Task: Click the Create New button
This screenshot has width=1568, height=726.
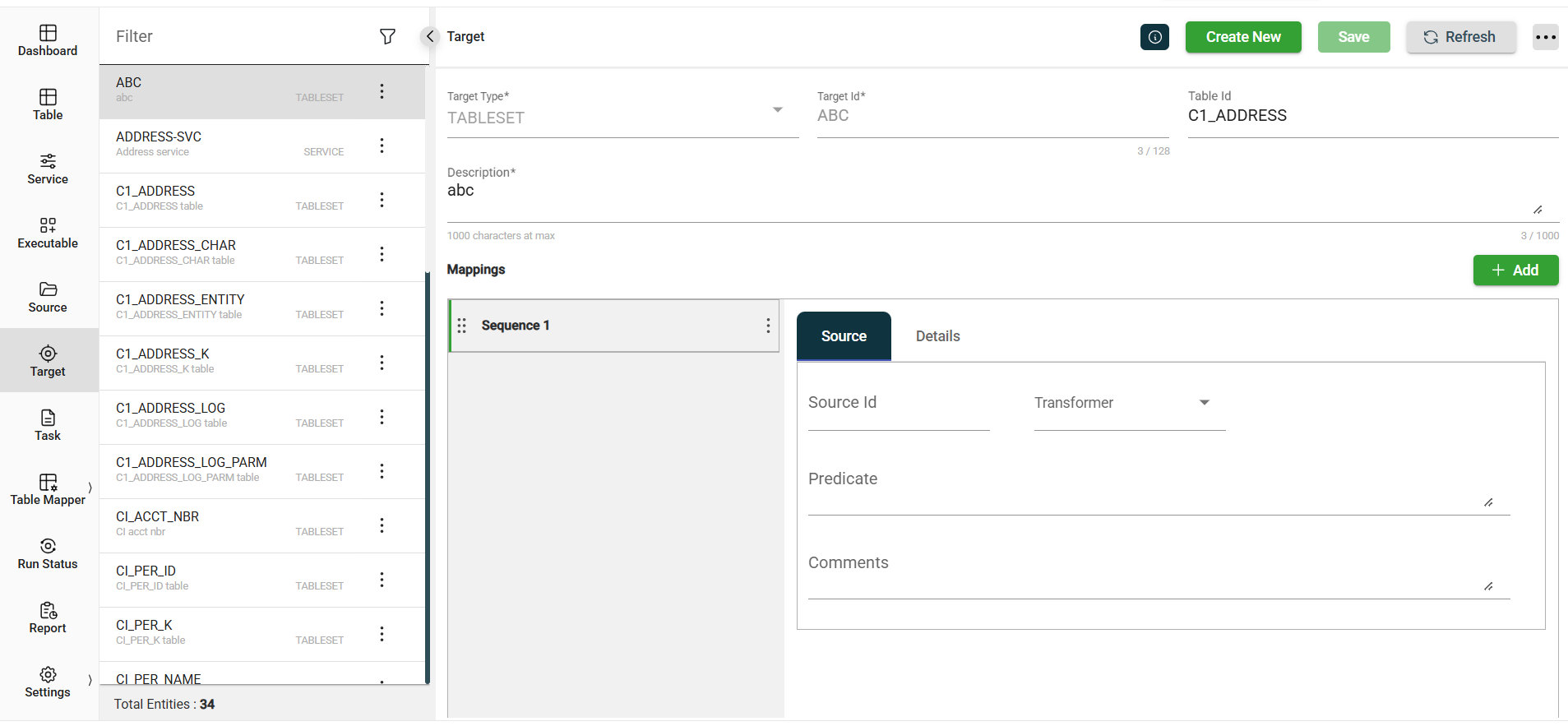Action: [x=1242, y=37]
